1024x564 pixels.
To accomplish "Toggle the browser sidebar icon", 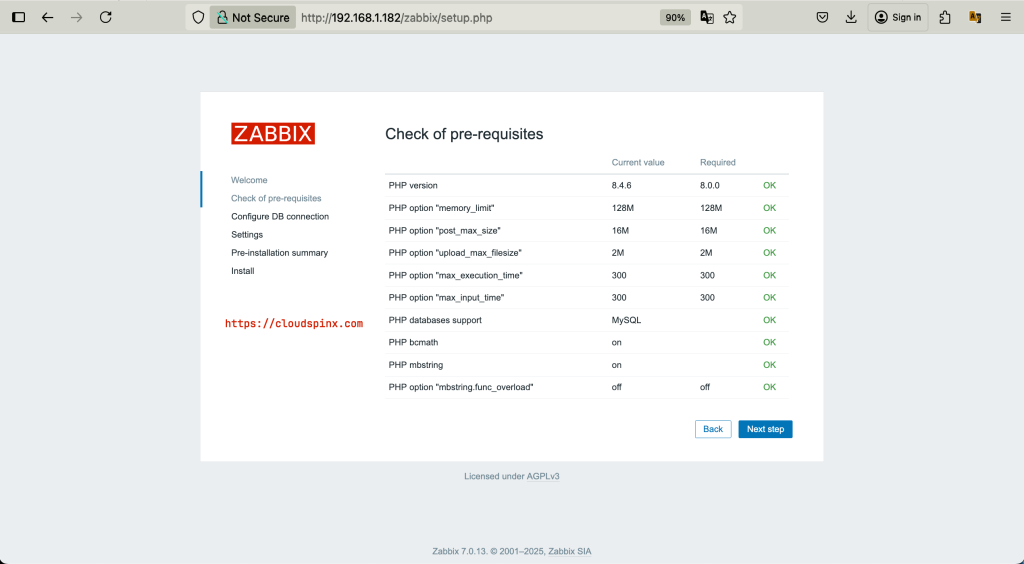I will [x=19, y=18].
